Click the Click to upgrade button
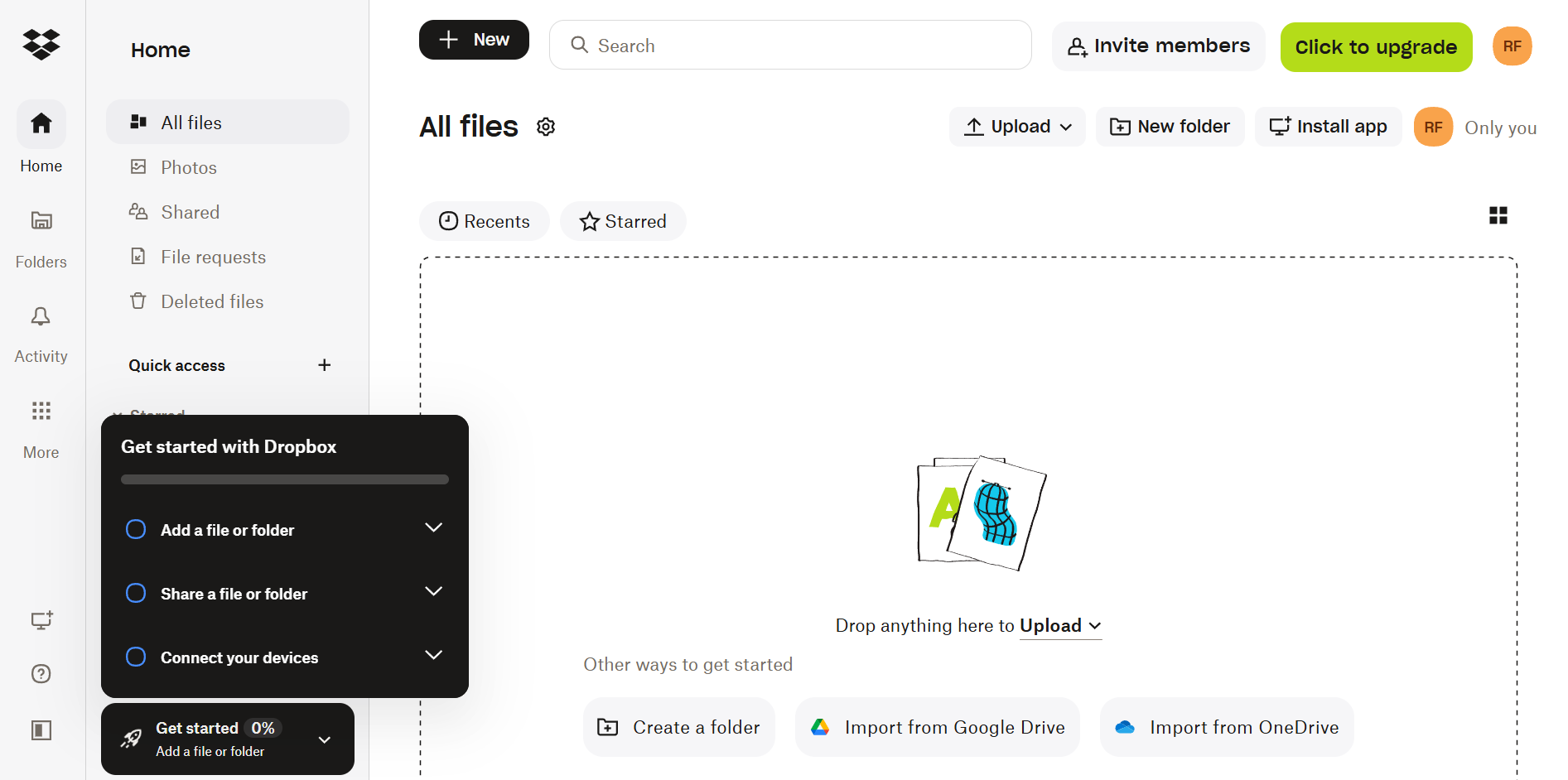The width and height of the screenshot is (1568, 780). pyautogui.click(x=1377, y=47)
